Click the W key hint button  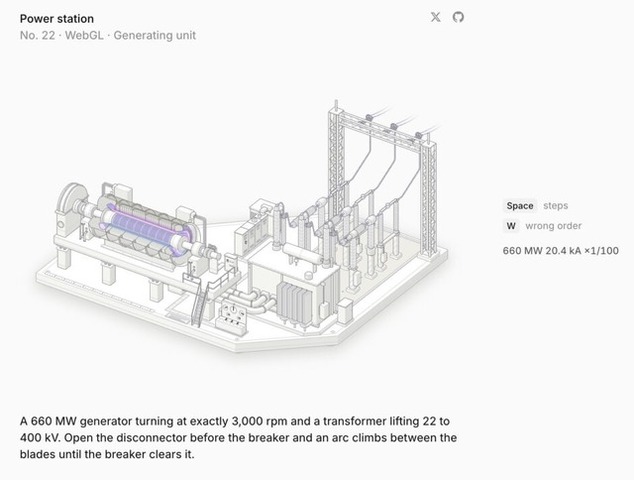[511, 226]
